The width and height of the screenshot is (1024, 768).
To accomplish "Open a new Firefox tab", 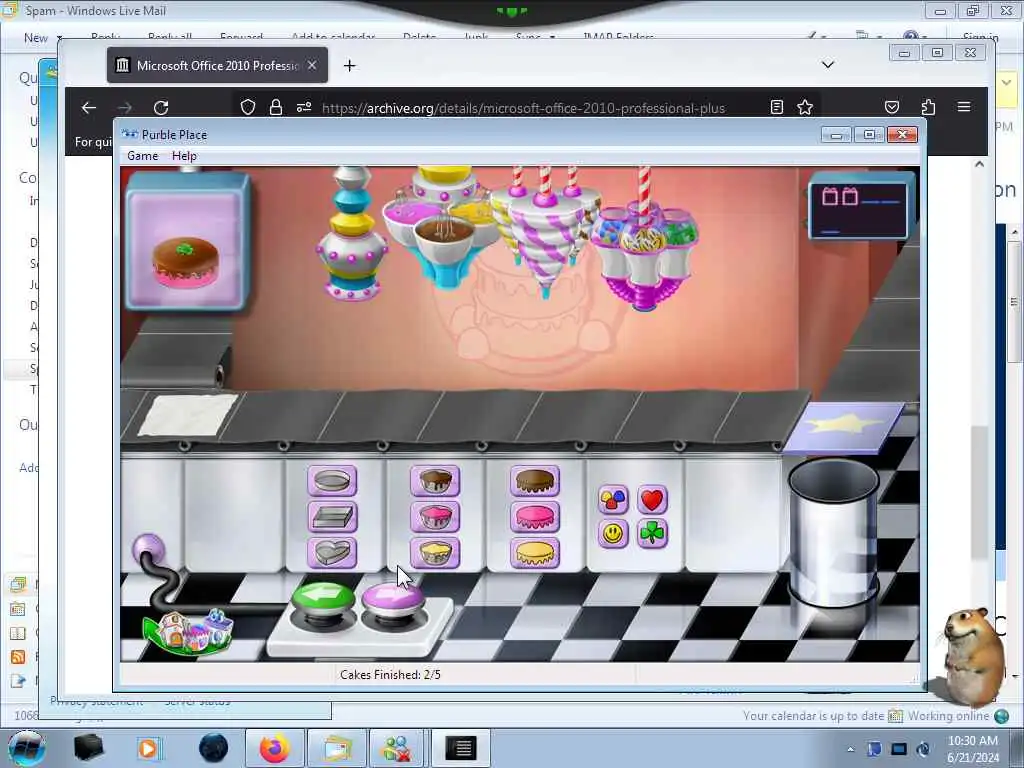I will click(349, 65).
